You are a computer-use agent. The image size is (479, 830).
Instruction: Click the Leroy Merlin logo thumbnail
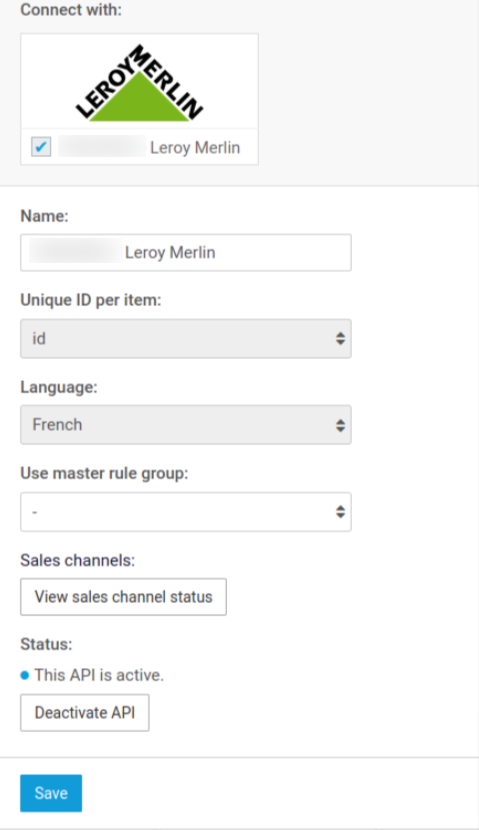tap(139, 83)
